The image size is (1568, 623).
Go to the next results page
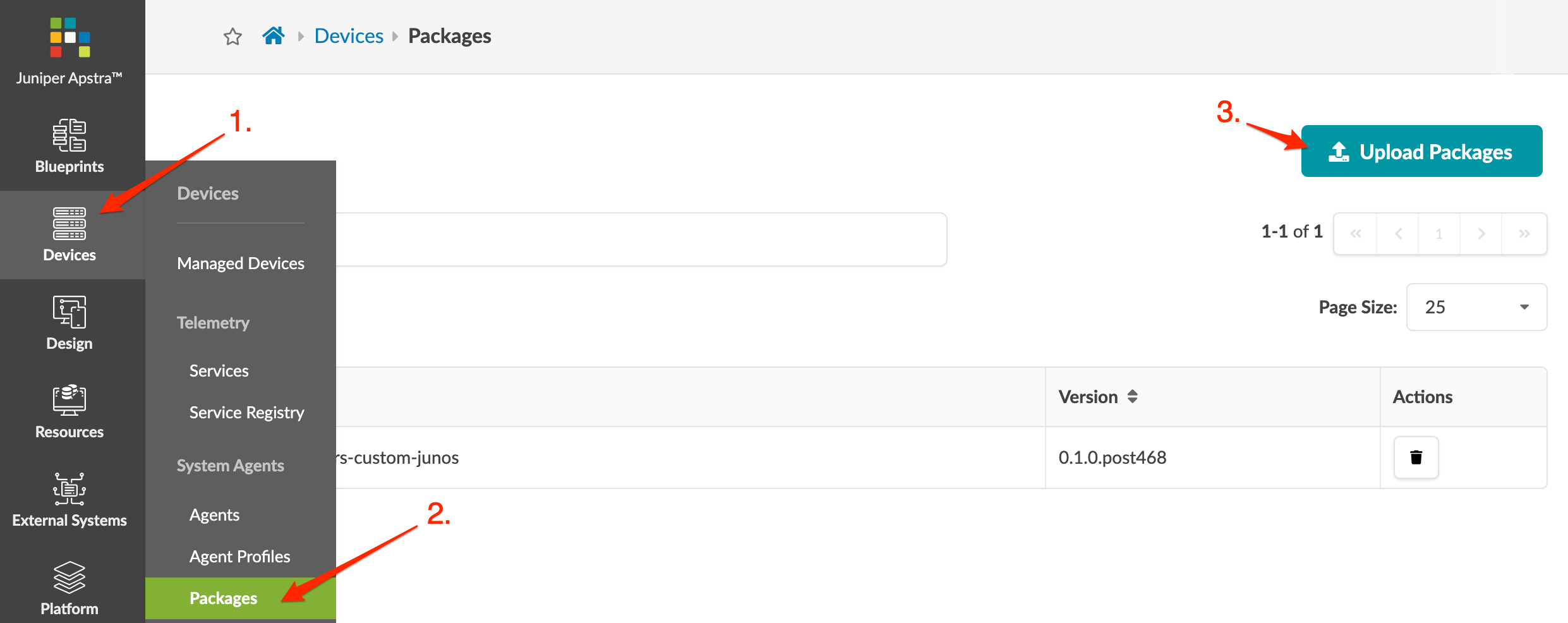(x=1481, y=234)
